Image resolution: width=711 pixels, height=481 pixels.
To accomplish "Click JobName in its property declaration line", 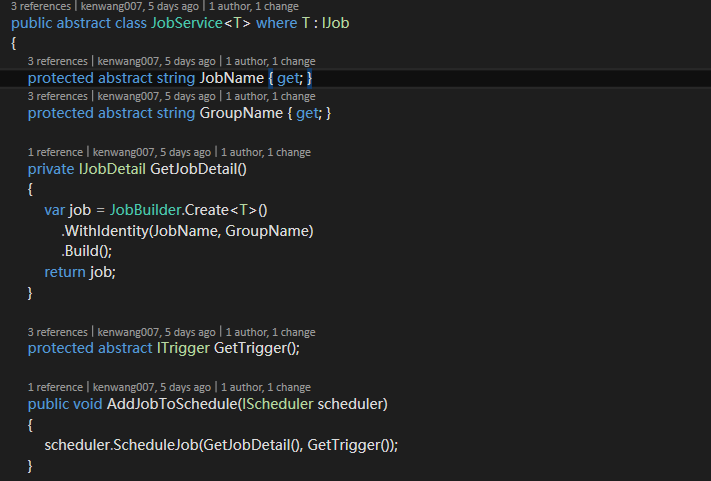I will pos(232,78).
